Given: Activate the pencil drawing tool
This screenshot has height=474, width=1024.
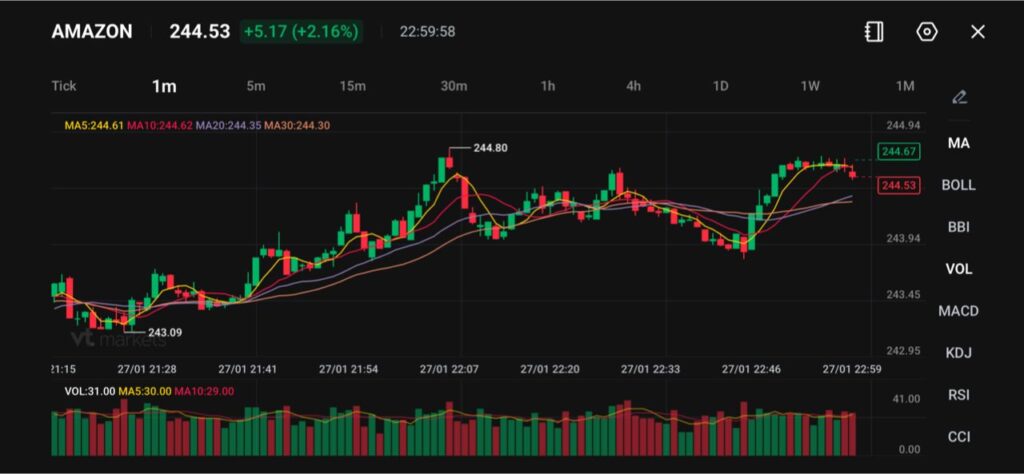Looking at the screenshot, I should point(959,97).
